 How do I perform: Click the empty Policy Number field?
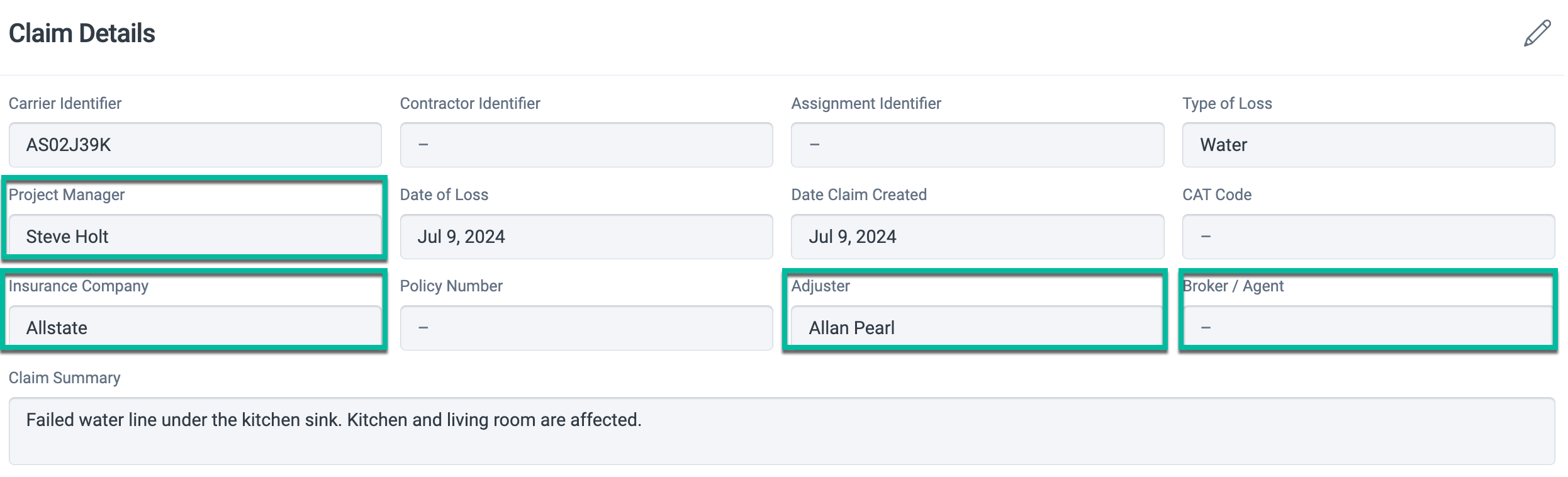(586, 328)
